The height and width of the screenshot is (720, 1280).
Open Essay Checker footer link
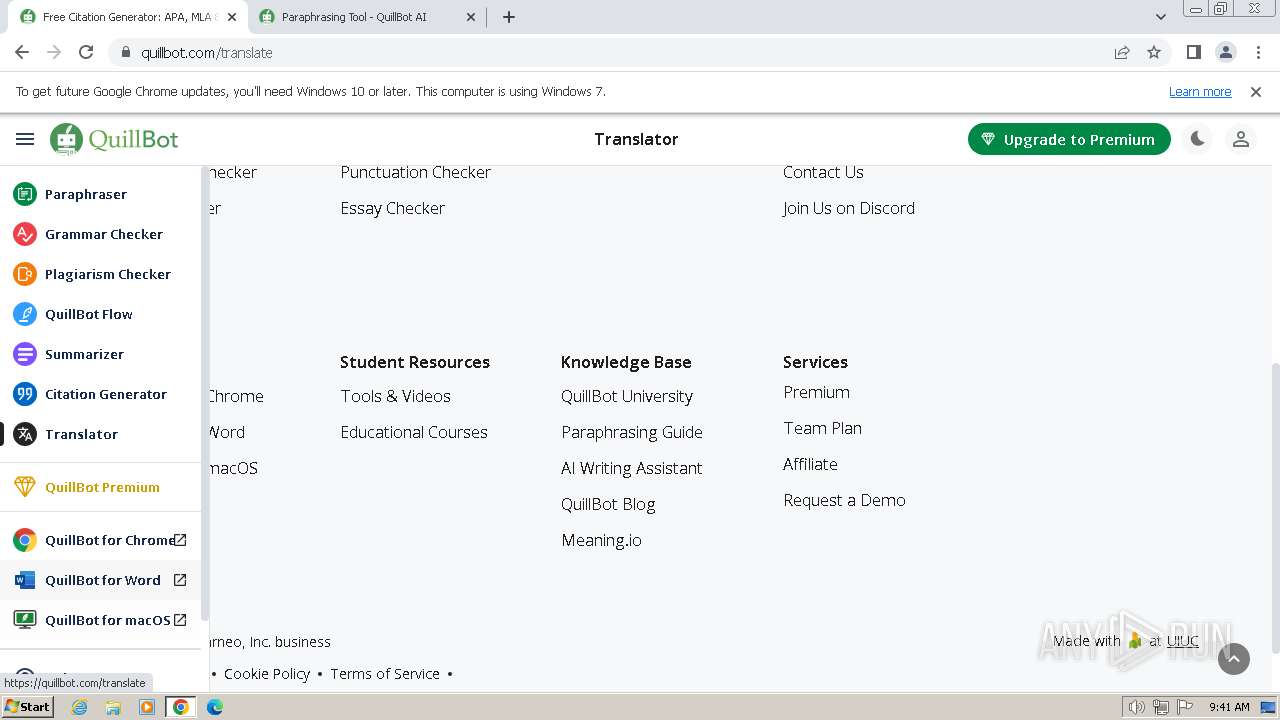[x=392, y=208]
